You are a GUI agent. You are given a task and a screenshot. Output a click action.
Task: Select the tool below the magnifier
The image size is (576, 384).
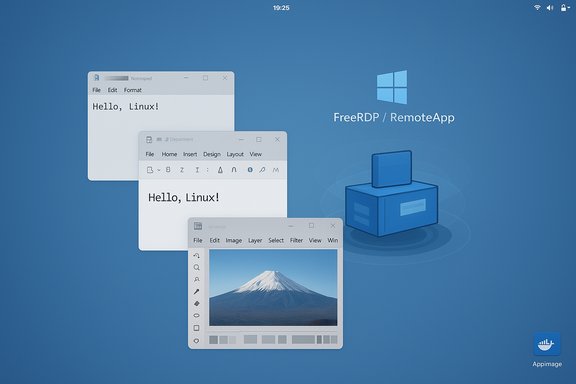point(197,280)
